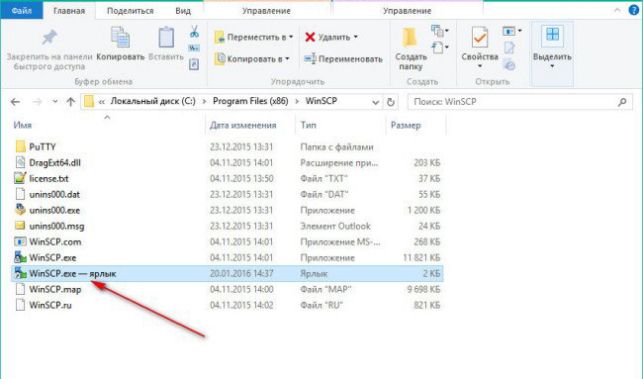Click the Элемент Outlook type cell
This screenshot has width=643, height=379.
[335, 226]
